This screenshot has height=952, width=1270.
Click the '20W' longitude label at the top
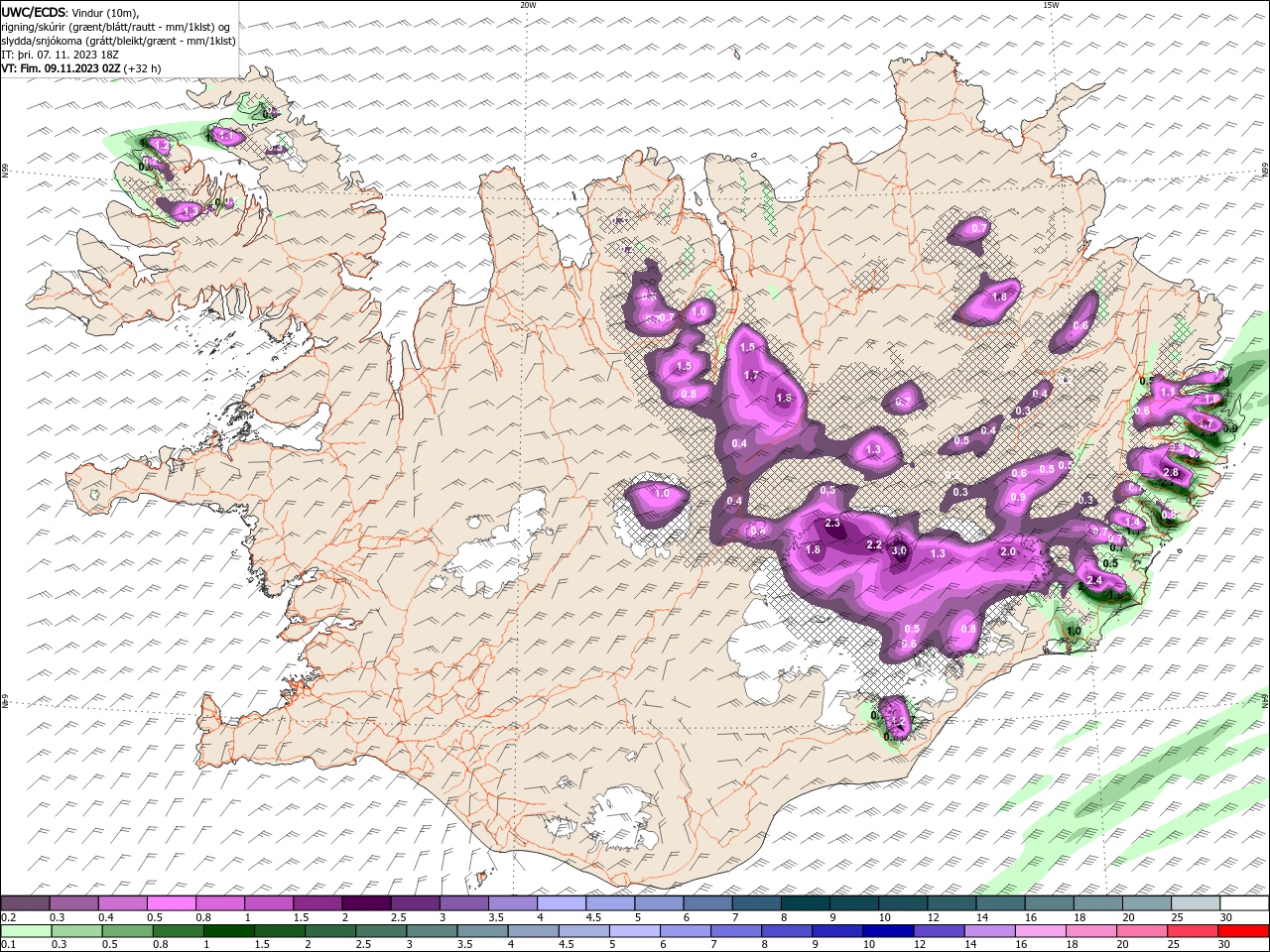[528, 5]
